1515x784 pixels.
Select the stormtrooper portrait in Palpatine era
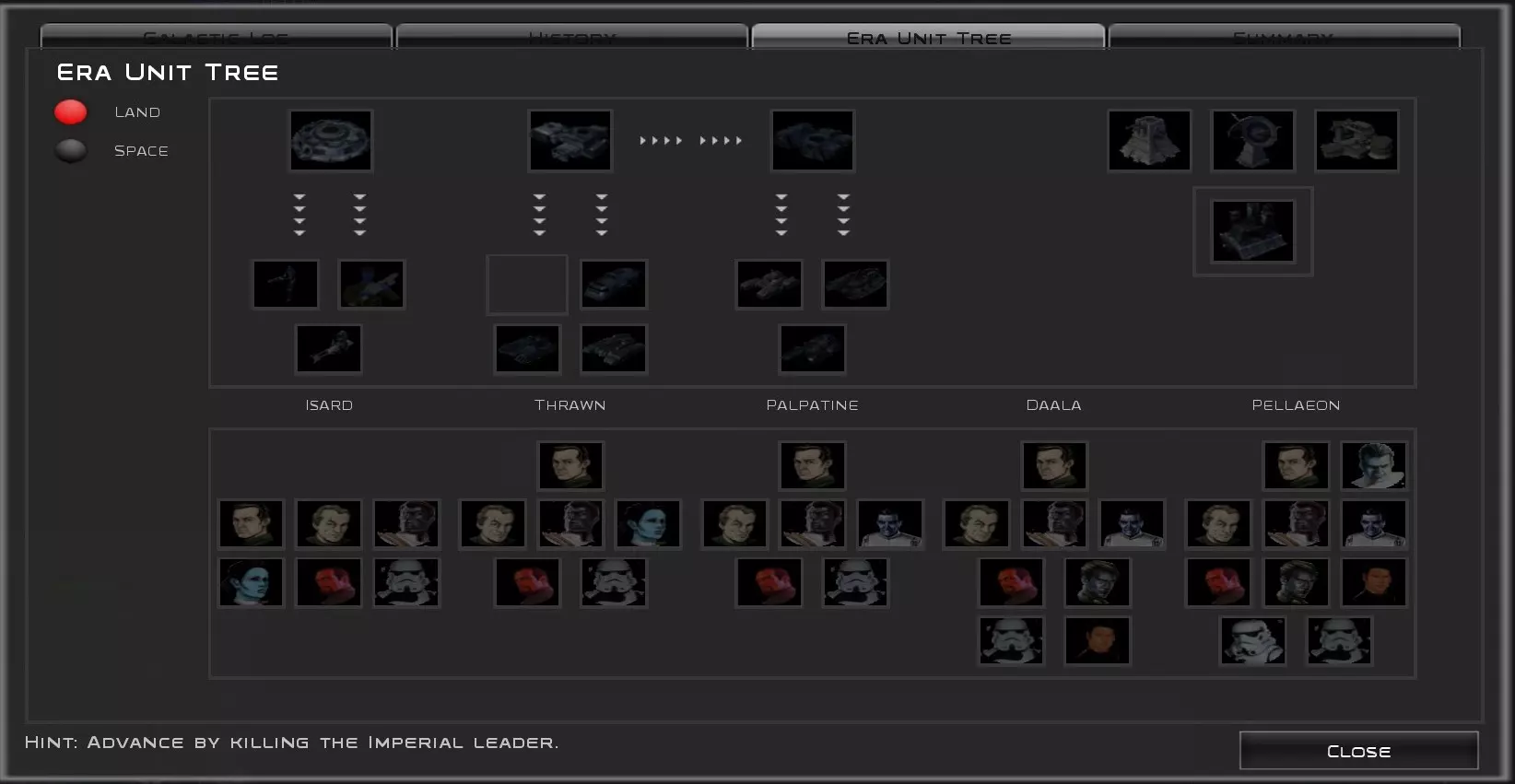tap(855, 582)
